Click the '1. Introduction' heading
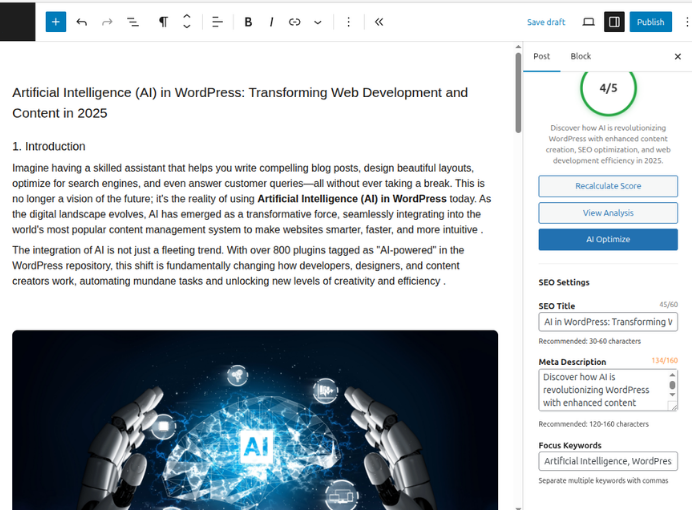The image size is (692, 510). coord(49,146)
